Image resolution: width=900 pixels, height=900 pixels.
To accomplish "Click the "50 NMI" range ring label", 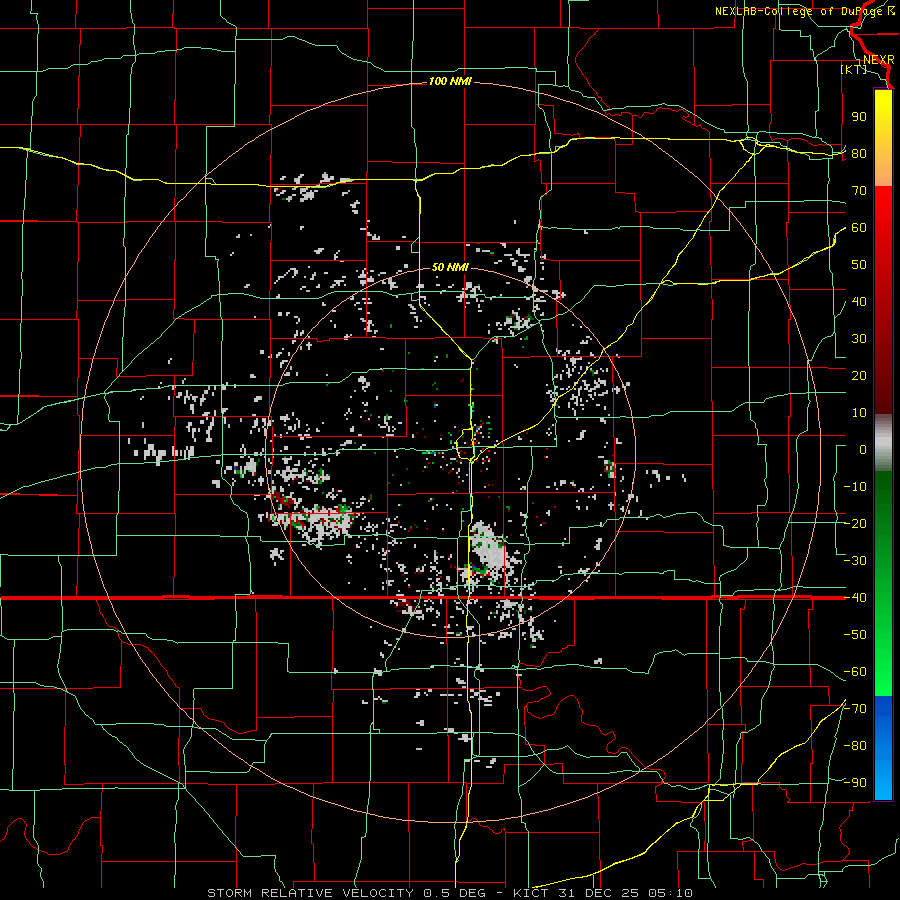I will pos(450,267).
